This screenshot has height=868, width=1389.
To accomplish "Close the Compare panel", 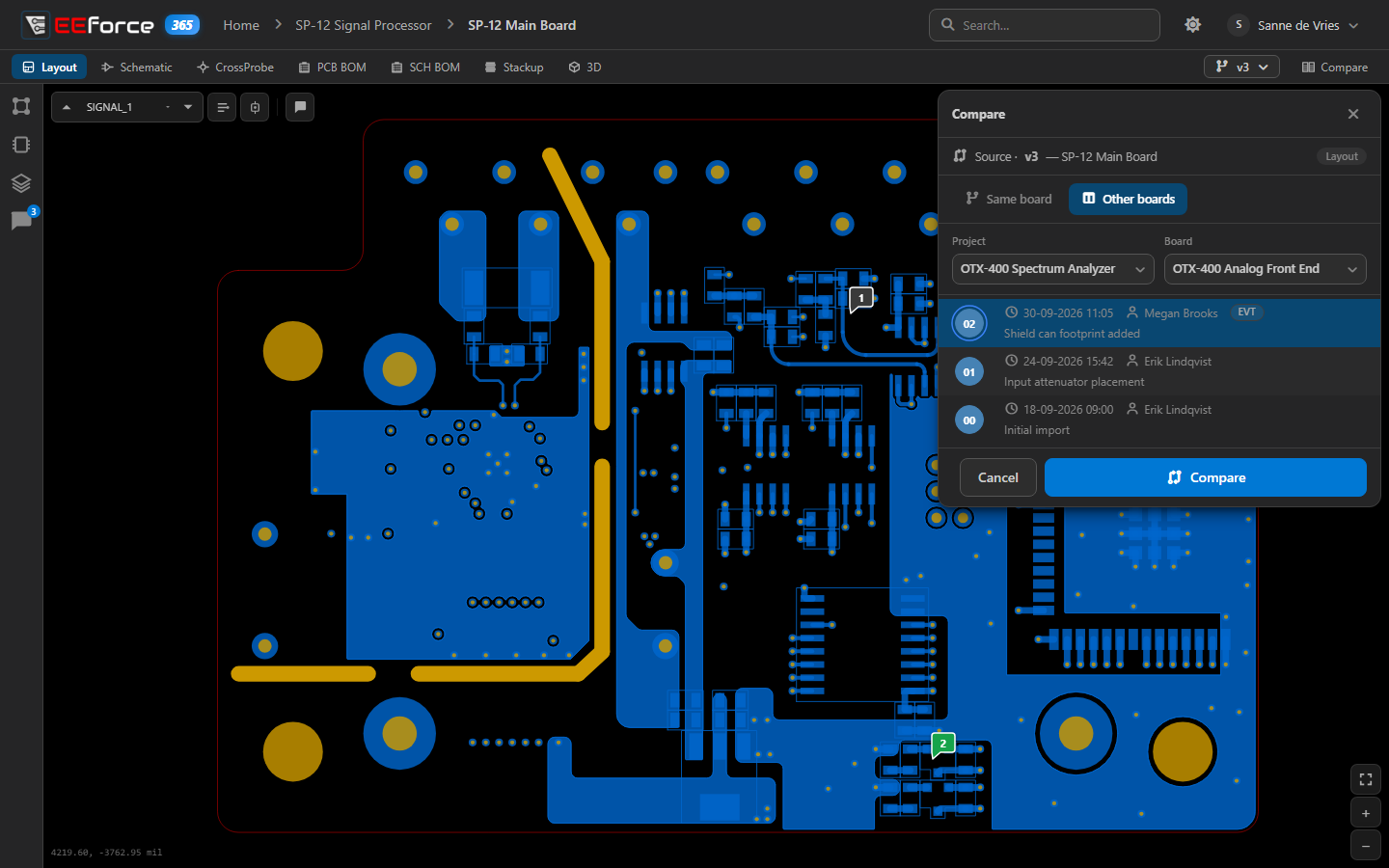I will 1353,114.
